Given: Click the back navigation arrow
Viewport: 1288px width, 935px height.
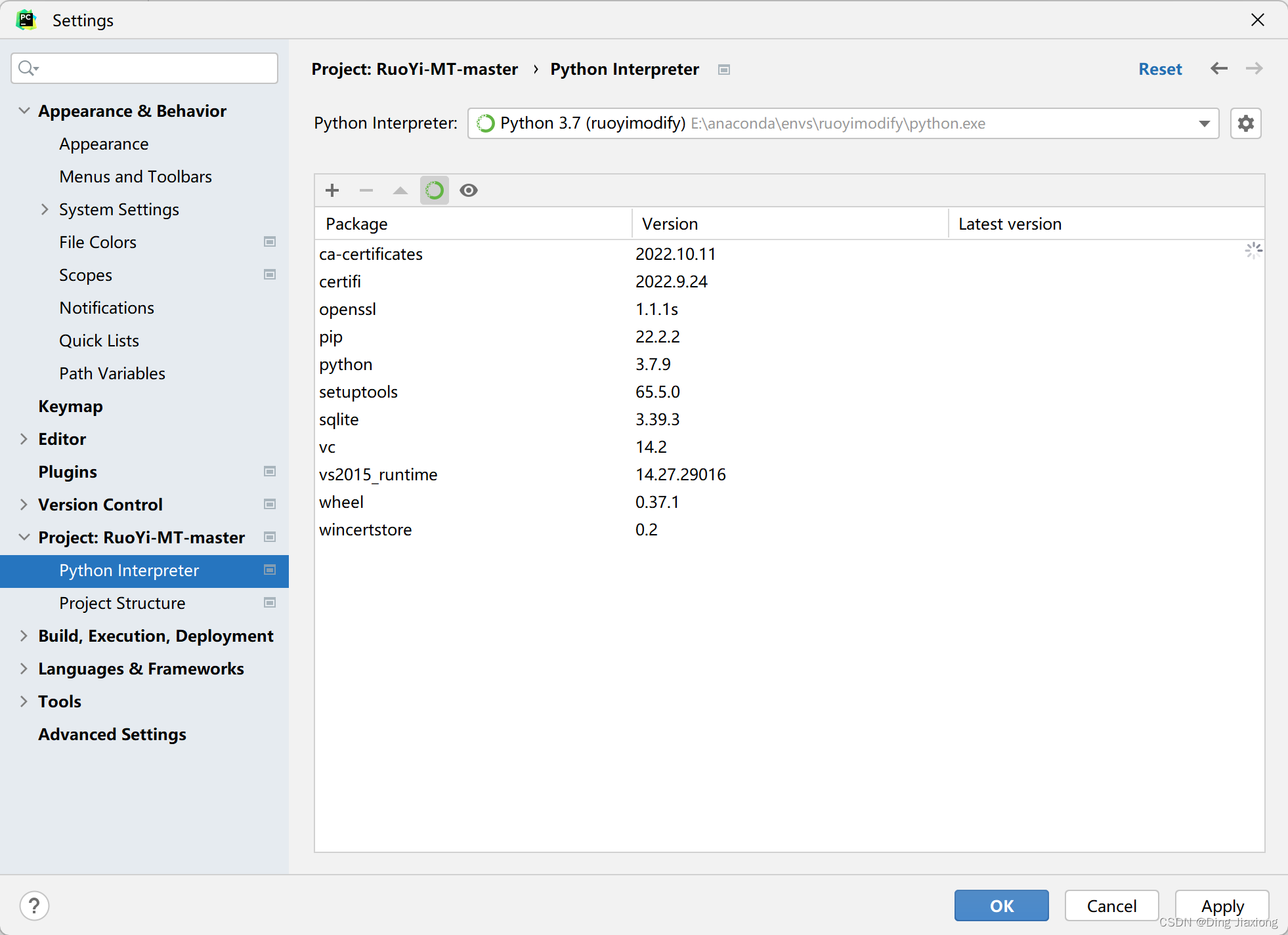Looking at the screenshot, I should coord(1219,69).
